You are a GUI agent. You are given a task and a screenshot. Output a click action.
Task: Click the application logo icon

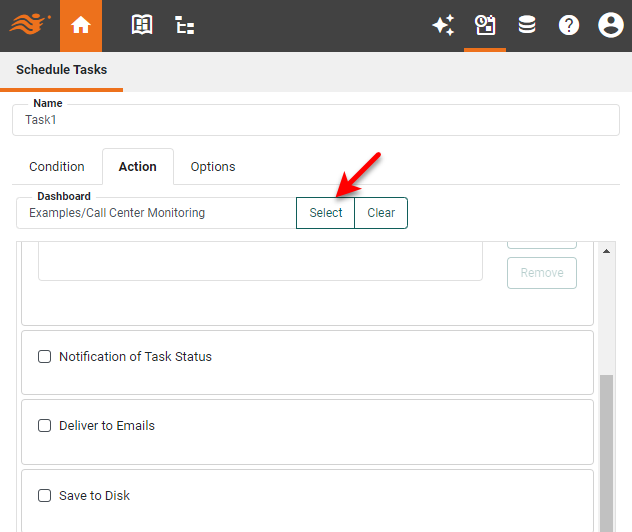[x=29, y=25]
